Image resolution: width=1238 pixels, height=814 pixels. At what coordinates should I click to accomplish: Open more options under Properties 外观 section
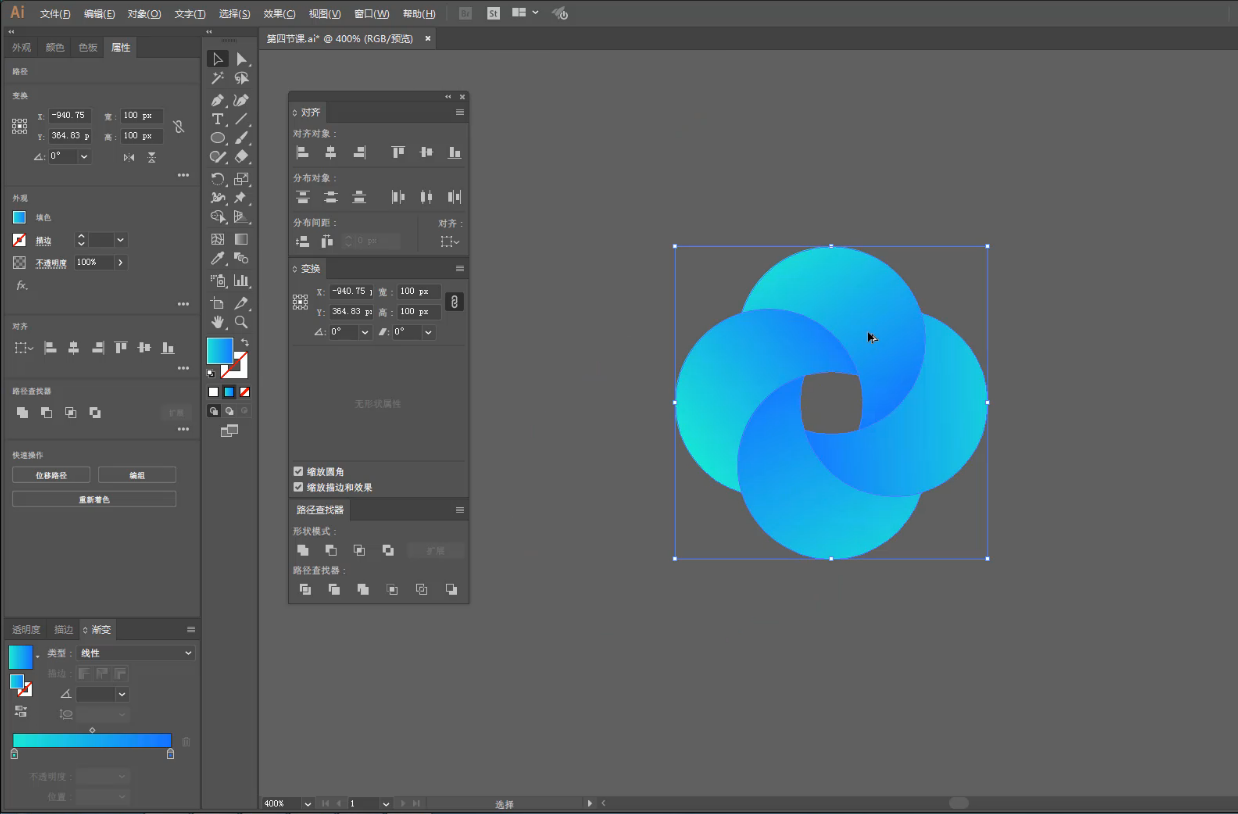tap(183, 304)
